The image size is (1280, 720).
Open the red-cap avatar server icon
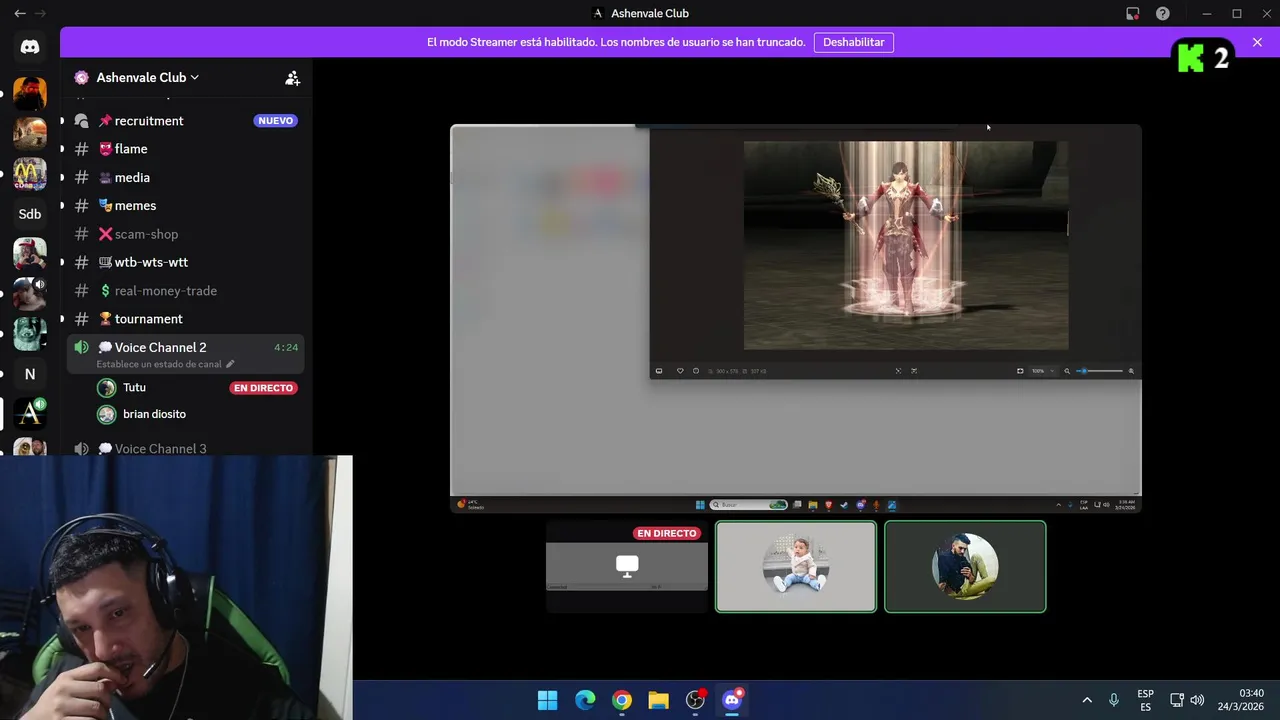click(x=30, y=254)
